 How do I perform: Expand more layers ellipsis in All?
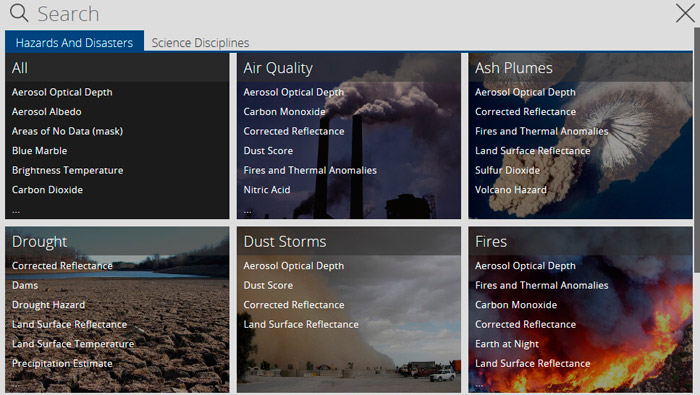[16, 211]
